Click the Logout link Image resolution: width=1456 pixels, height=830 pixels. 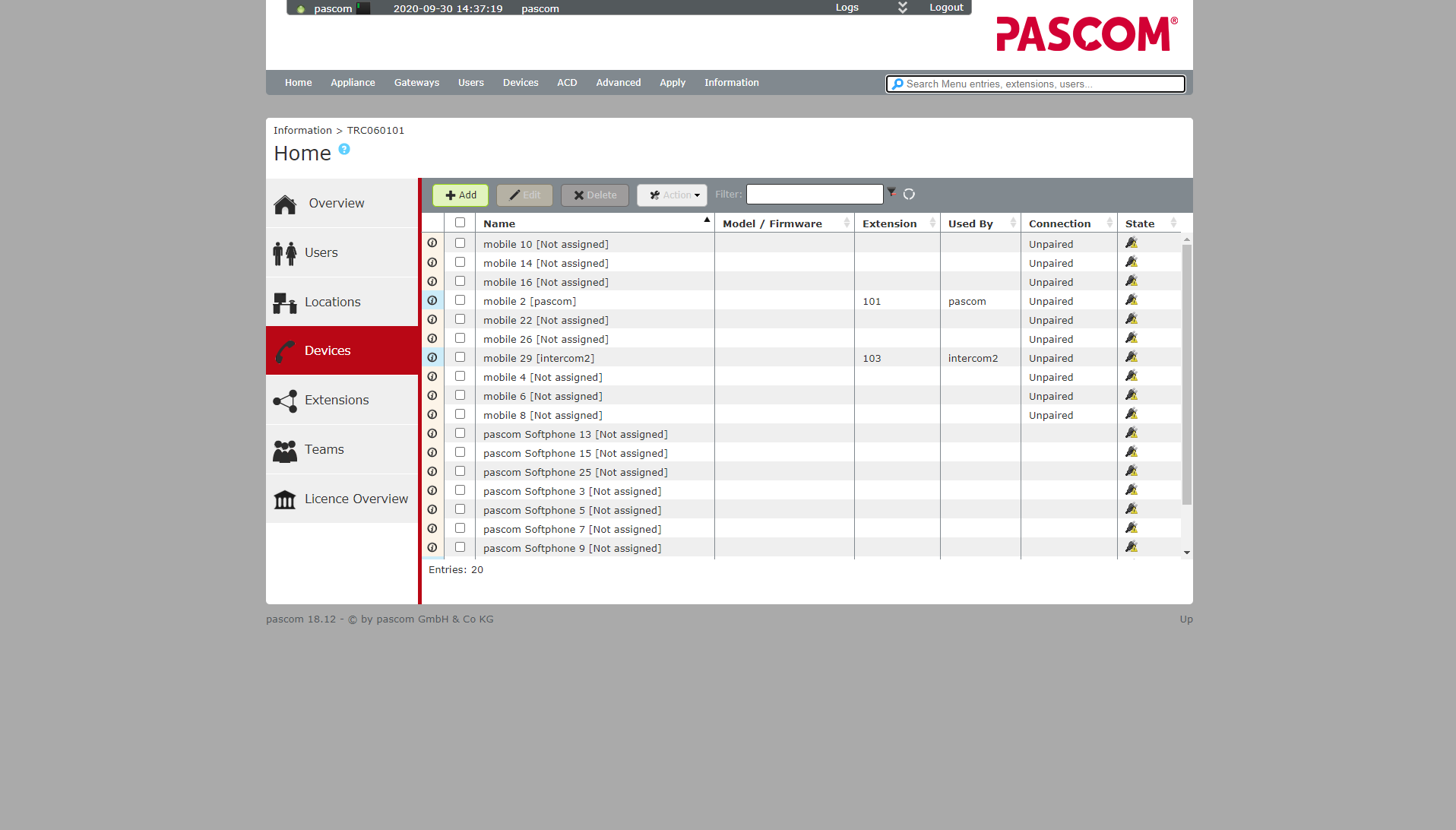point(946,8)
